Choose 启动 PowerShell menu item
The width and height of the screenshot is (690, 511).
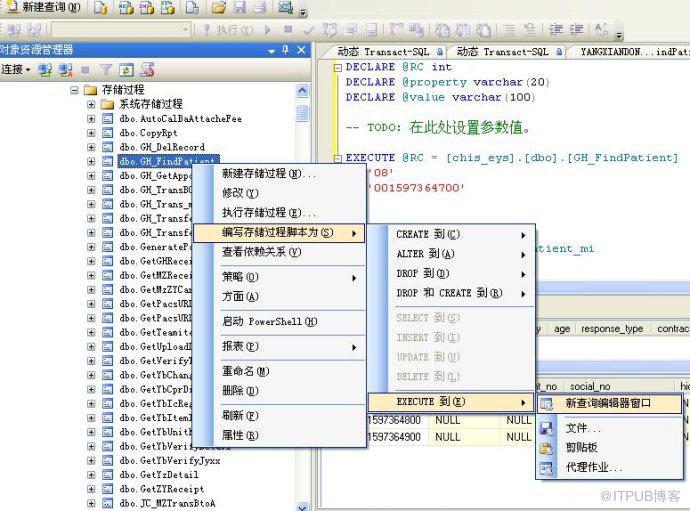click(x=279, y=322)
